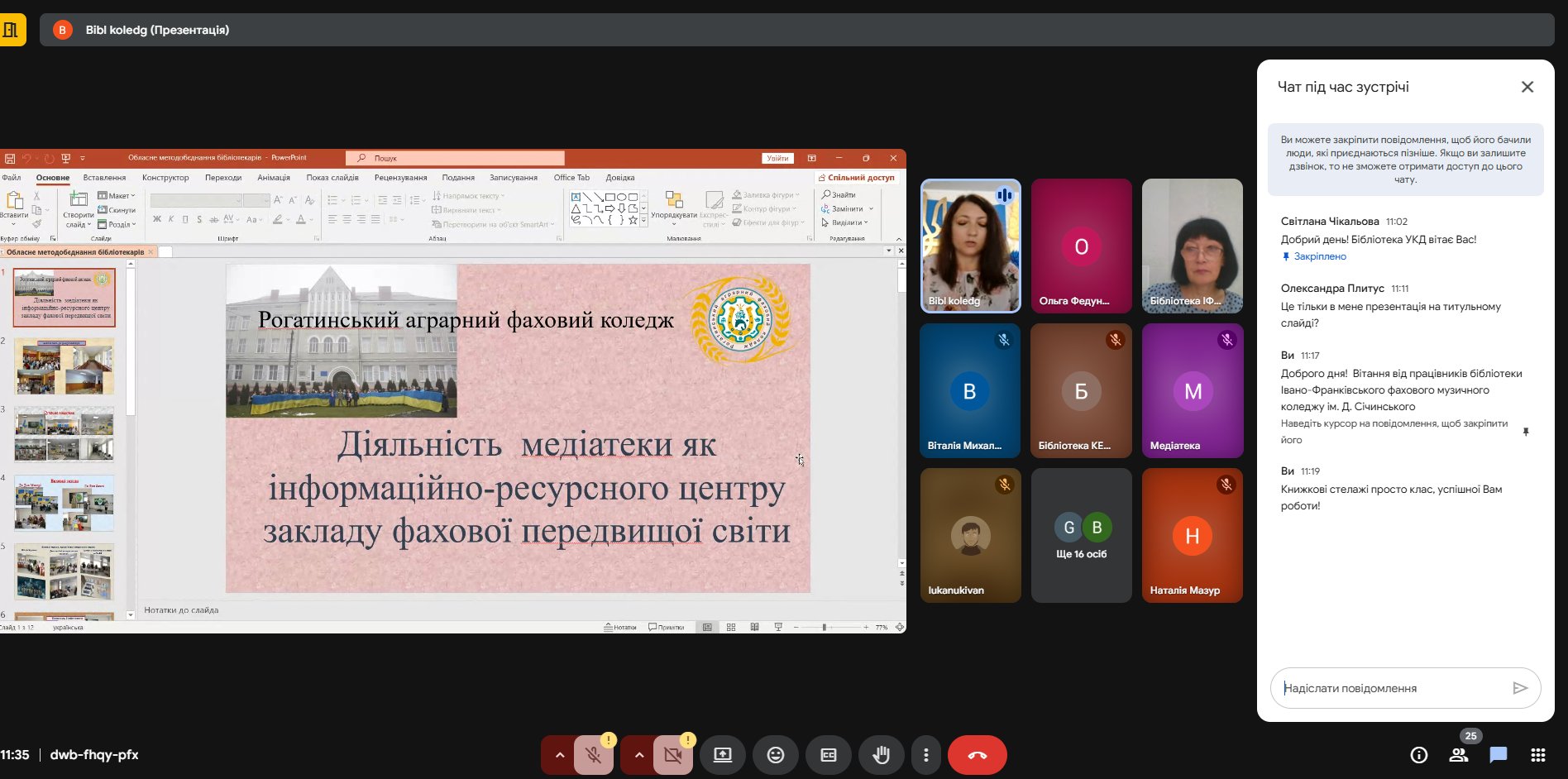
Task: Click the 'Закріплено' pinned message label
Action: 1319,256
